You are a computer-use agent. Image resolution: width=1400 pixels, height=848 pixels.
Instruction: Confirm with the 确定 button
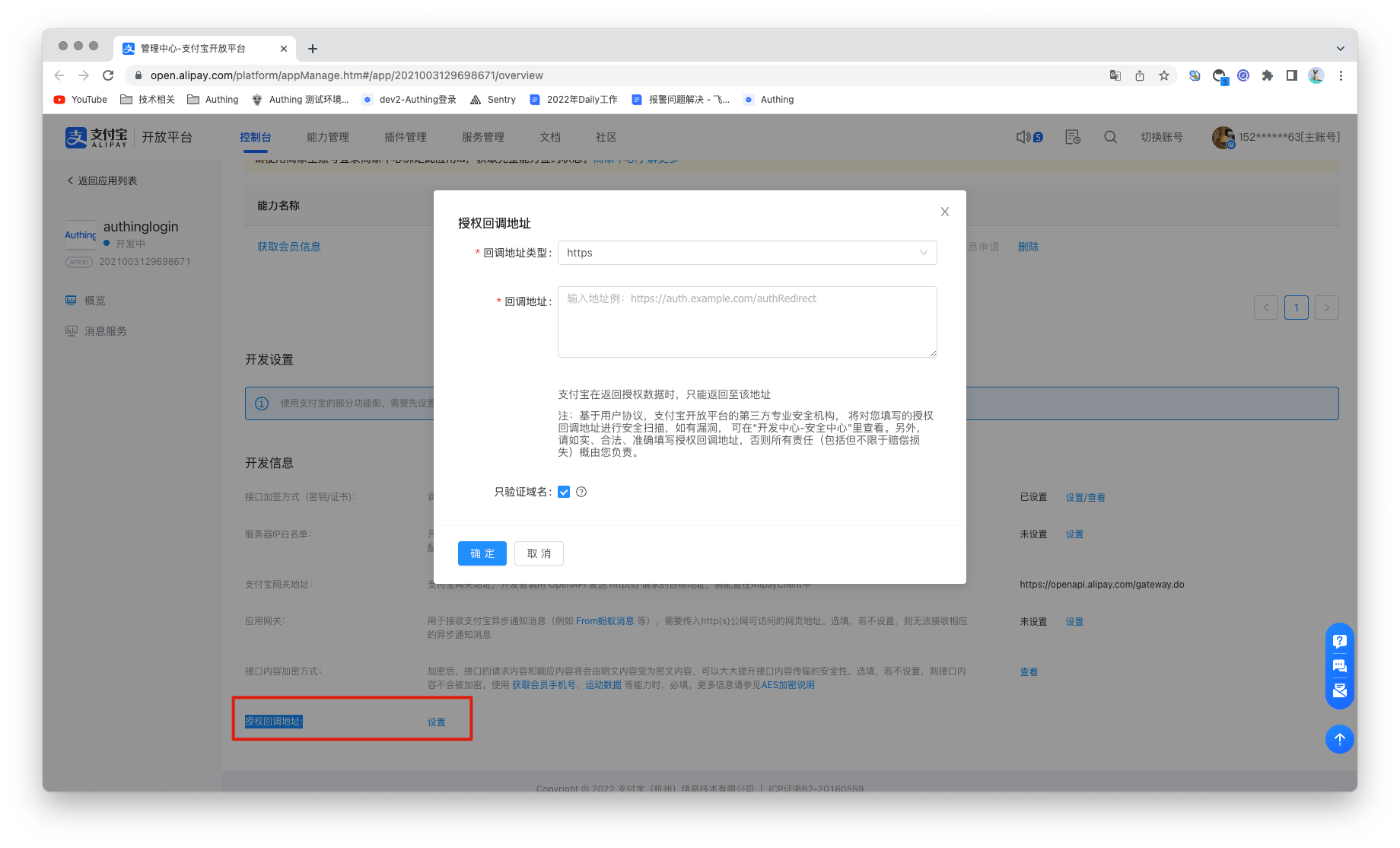pyautogui.click(x=482, y=553)
